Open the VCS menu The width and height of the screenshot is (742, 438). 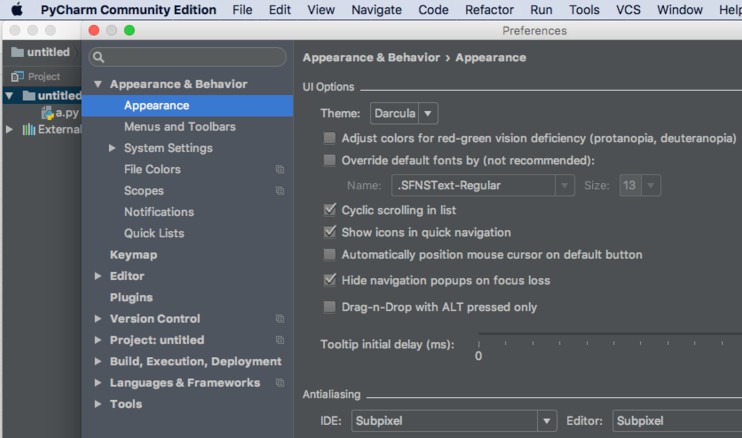[x=628, y=9]
